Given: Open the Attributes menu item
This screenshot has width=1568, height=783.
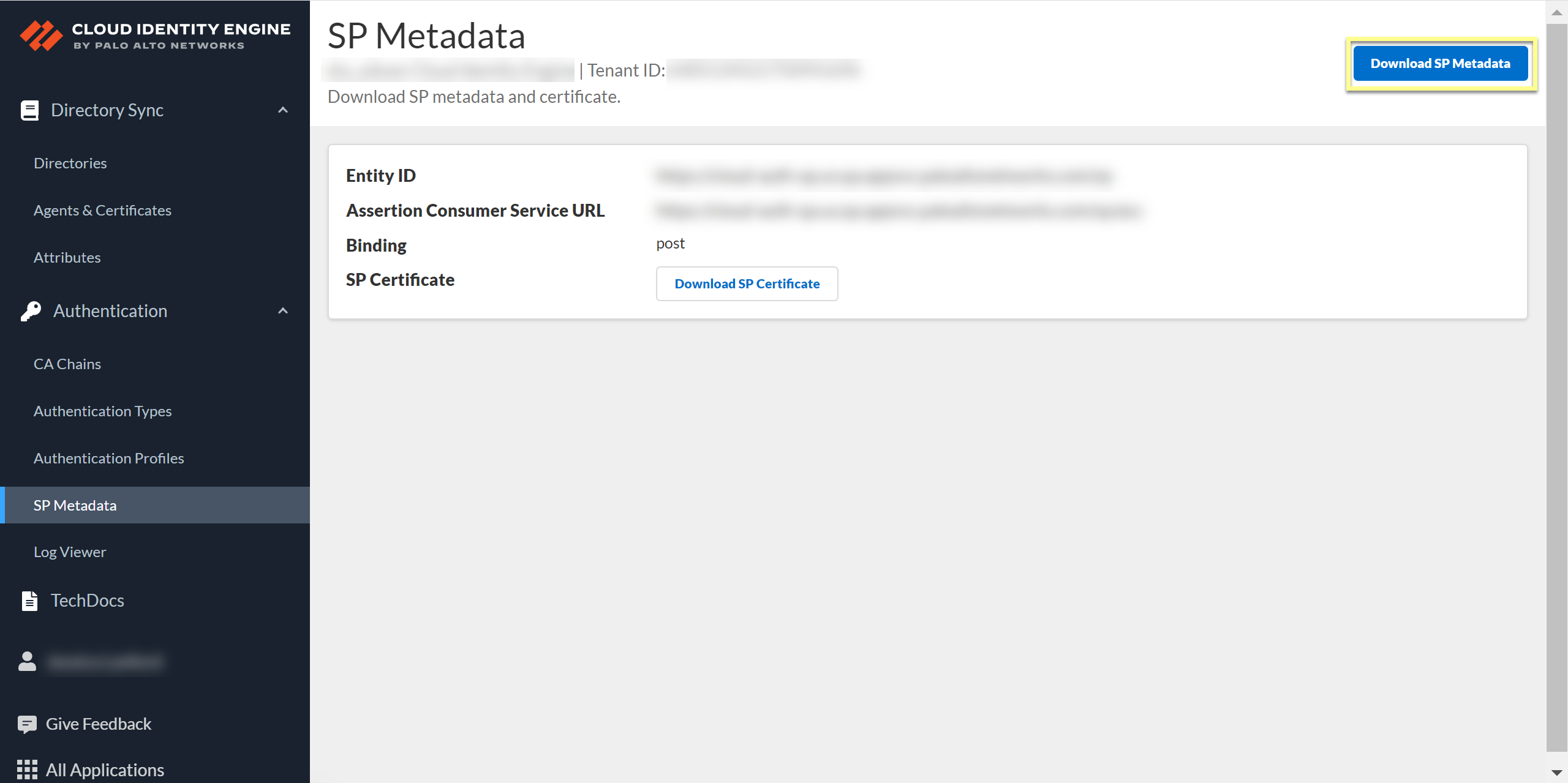Looking at the screenshot, I should [x=67, y=258].
